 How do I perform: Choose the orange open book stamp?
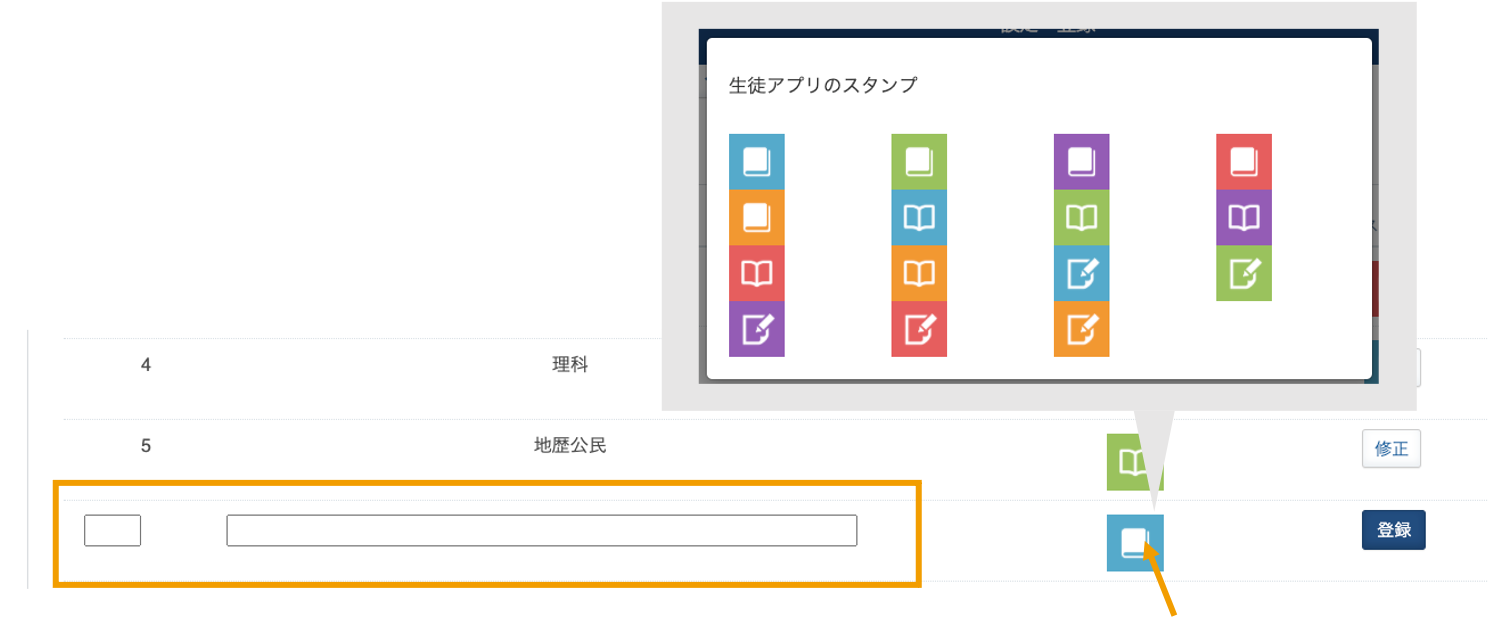pyautogui.click(x=919, y=273)
